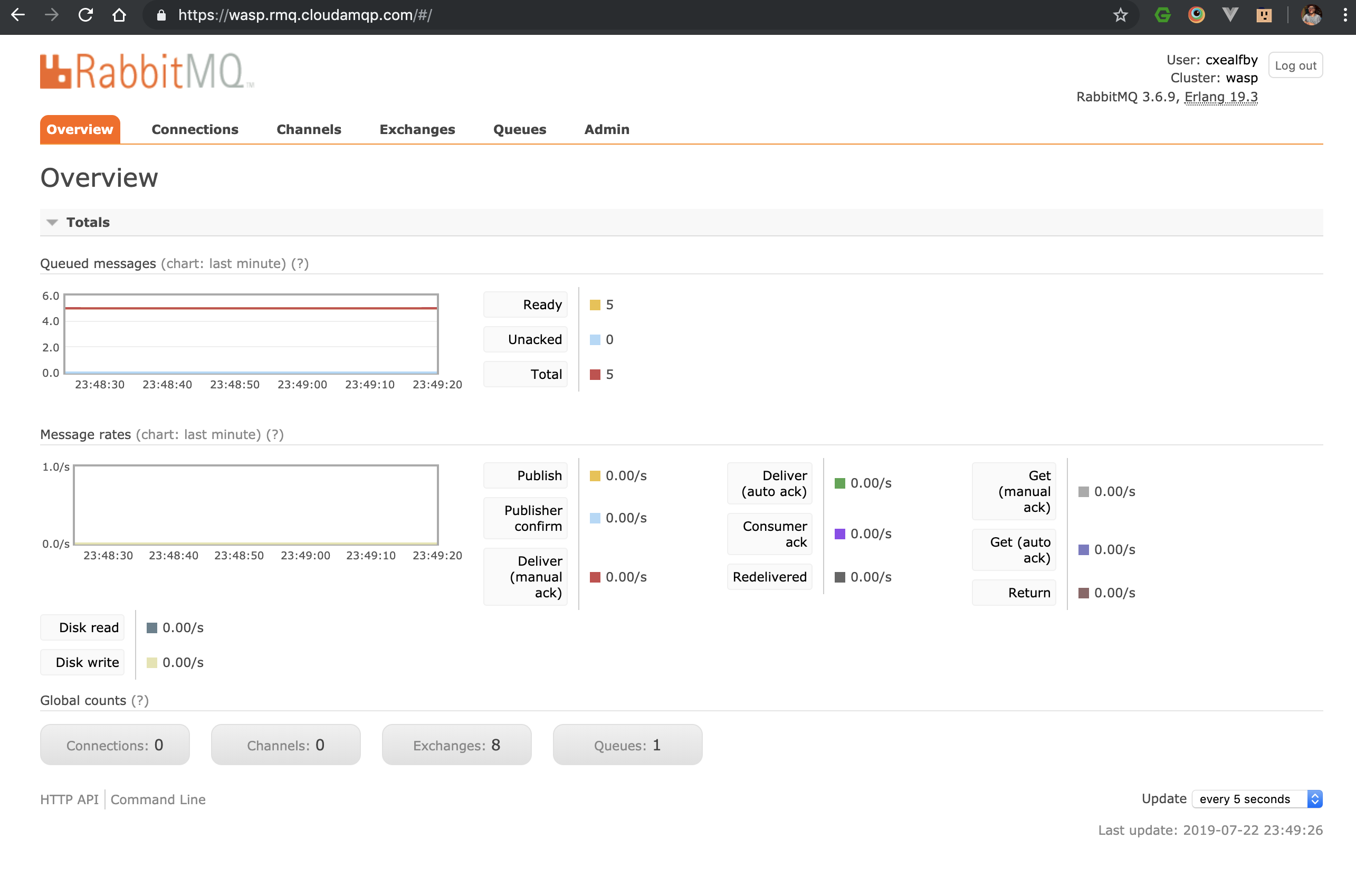1356x896 pixels.
Task: Click the Queues: 1 count button
Action: click(627, 745)
